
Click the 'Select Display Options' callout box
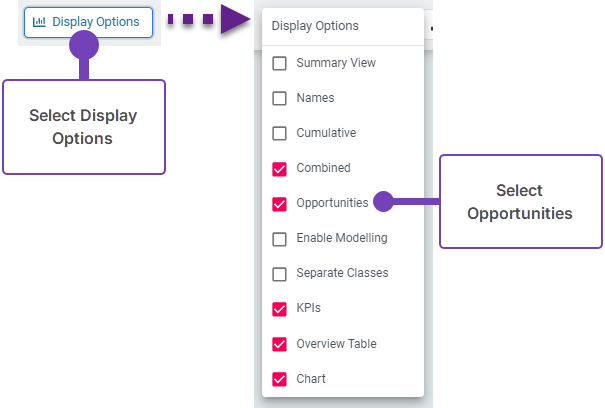pyautogui.click(x=83, y=127)
